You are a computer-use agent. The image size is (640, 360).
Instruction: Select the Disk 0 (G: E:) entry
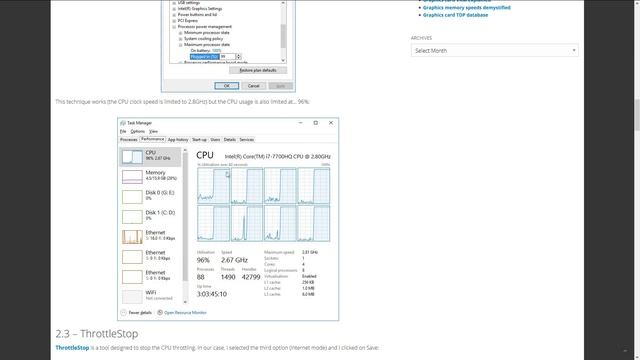click(150, 196)
